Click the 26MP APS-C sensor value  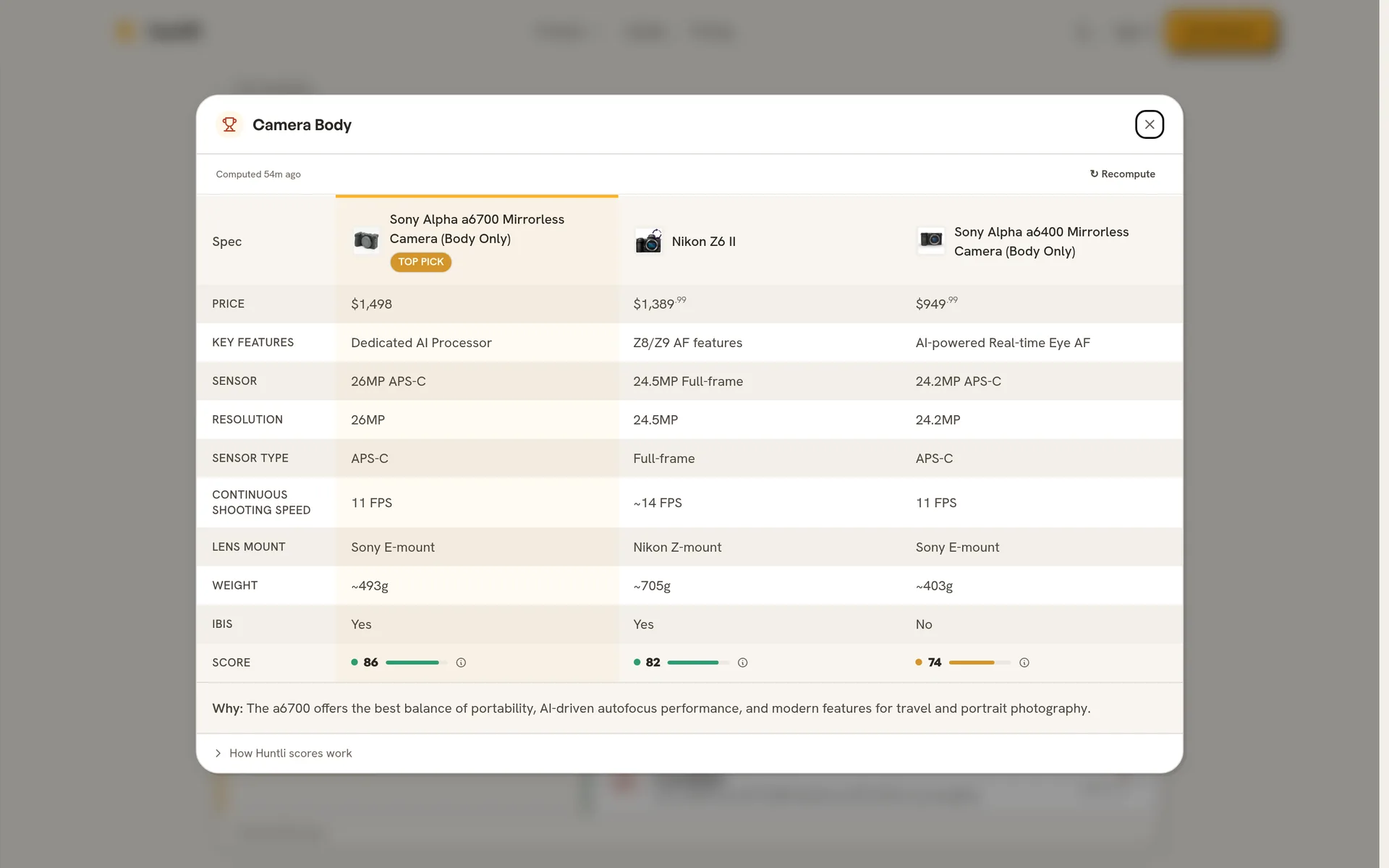[388, 381]
